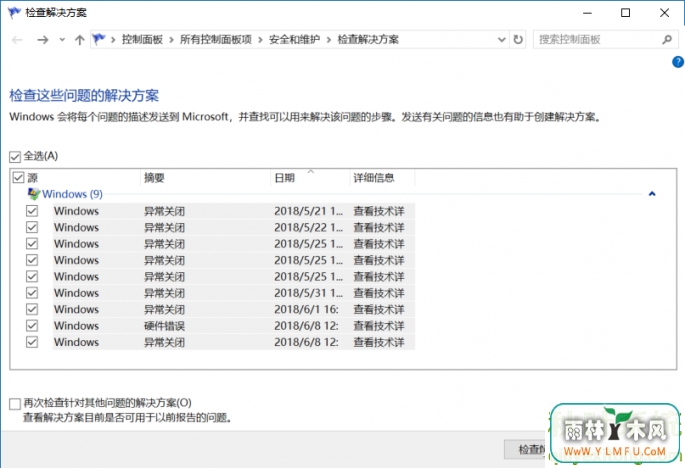
Task: Maximize the 检查解决方案 window
Action: 626,13
